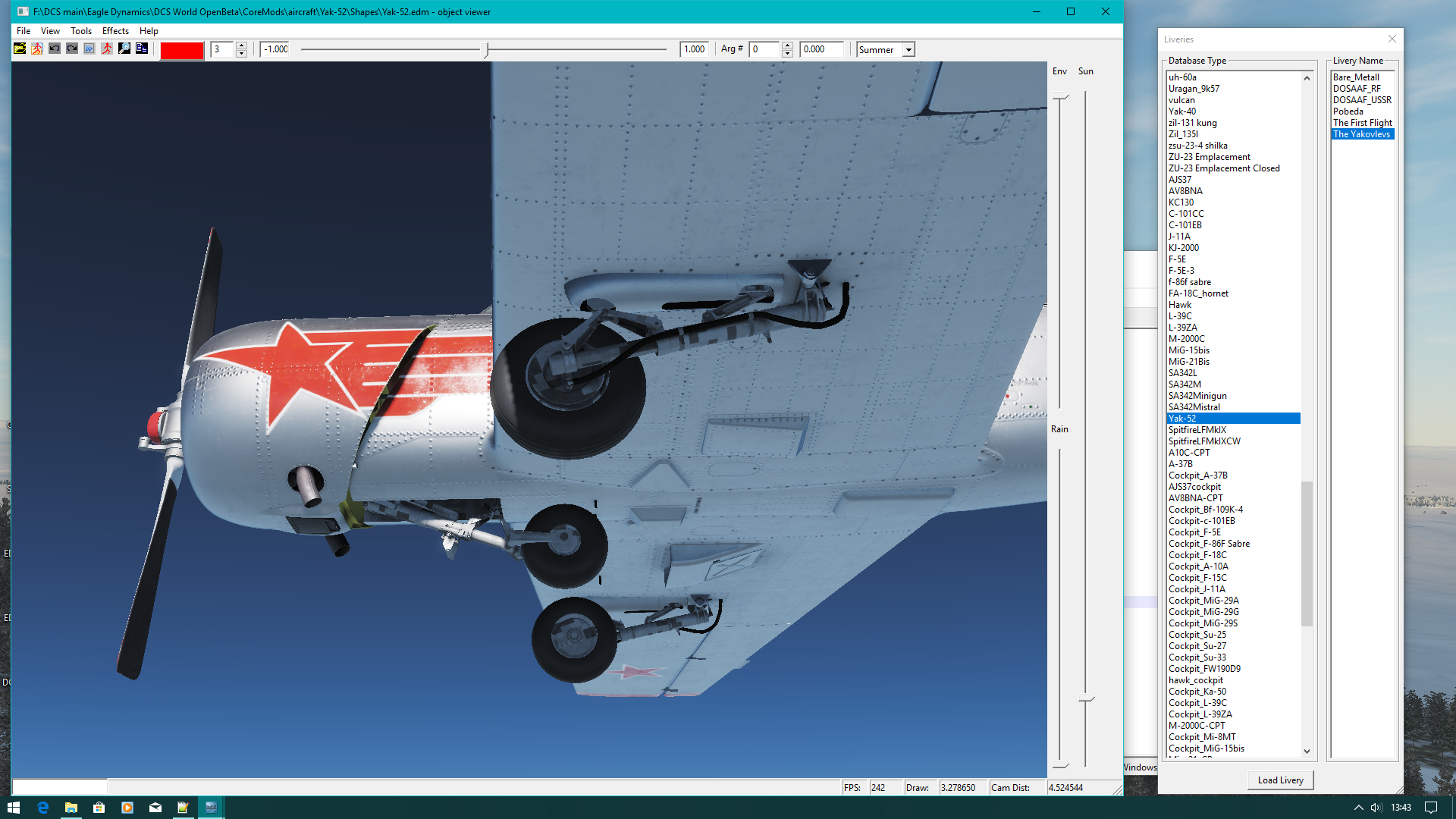Click the argument slider handle in toolbar
The width and height of the screenshot is (1456, 819).
pos(487,50)
